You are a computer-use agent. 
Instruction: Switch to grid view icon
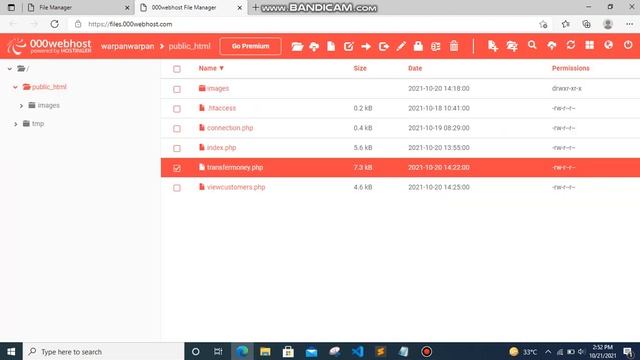point(589,45)
